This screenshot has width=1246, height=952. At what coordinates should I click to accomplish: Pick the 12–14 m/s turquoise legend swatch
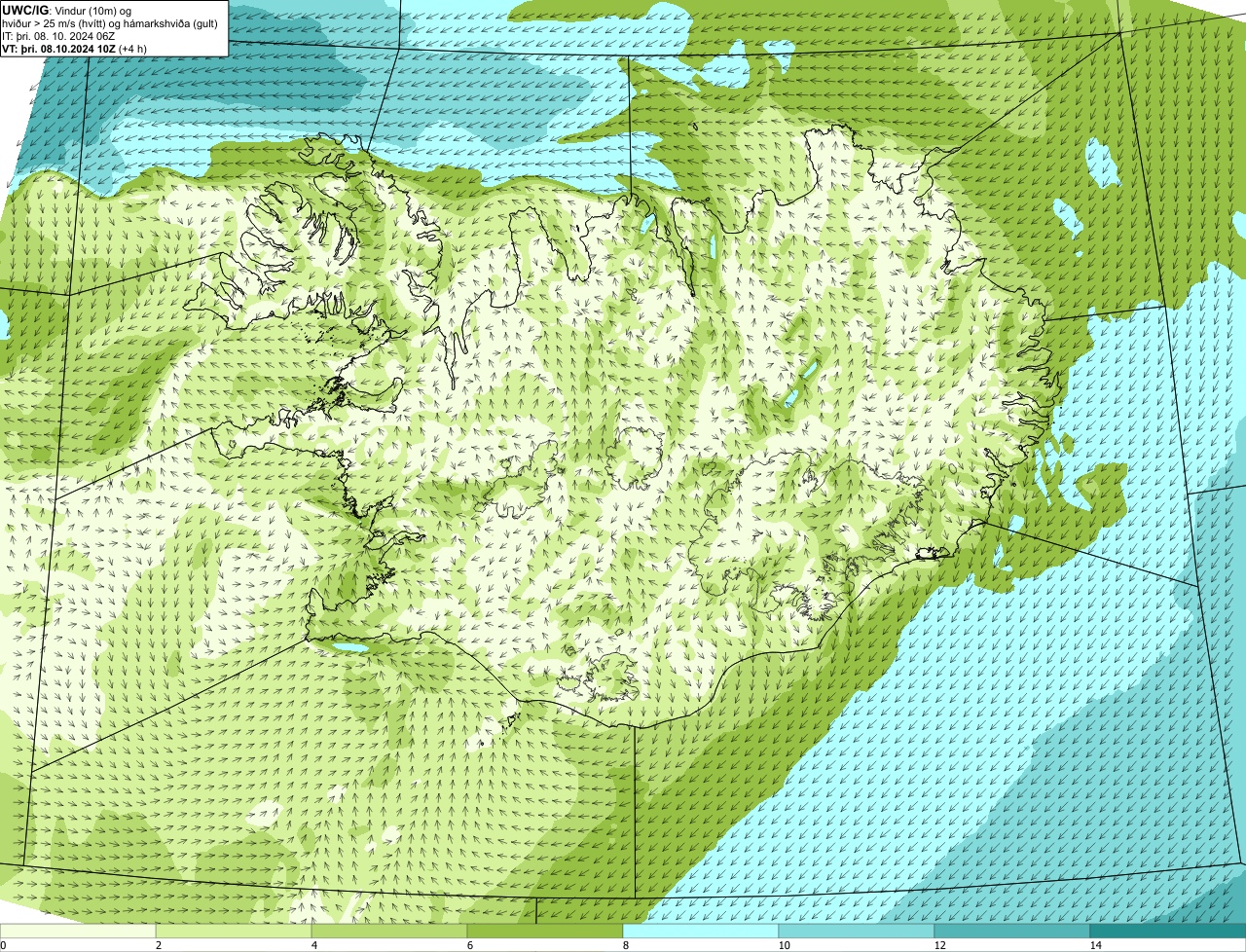(x=1012, y=932)
